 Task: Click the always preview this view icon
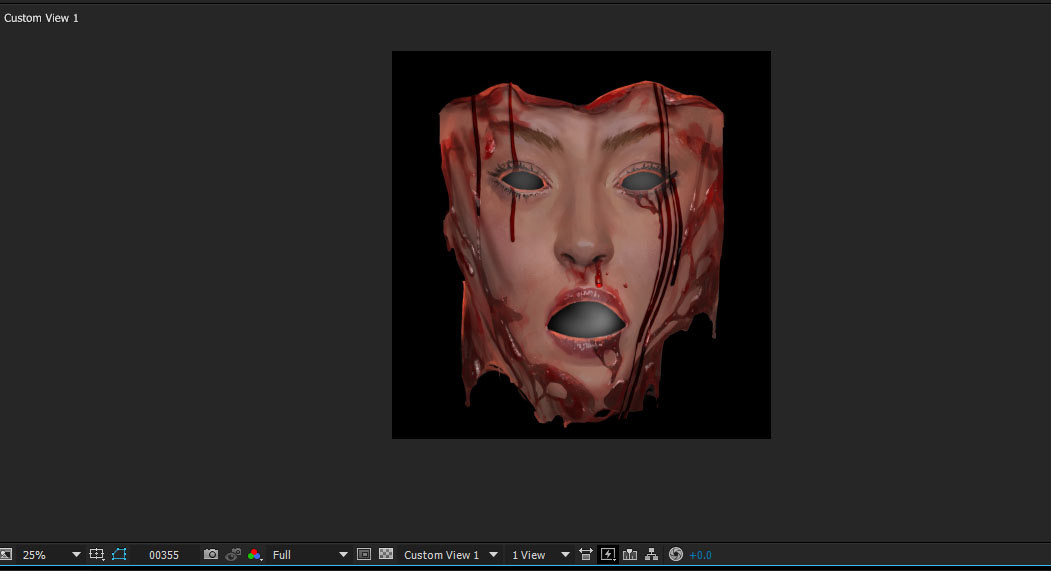5,555
